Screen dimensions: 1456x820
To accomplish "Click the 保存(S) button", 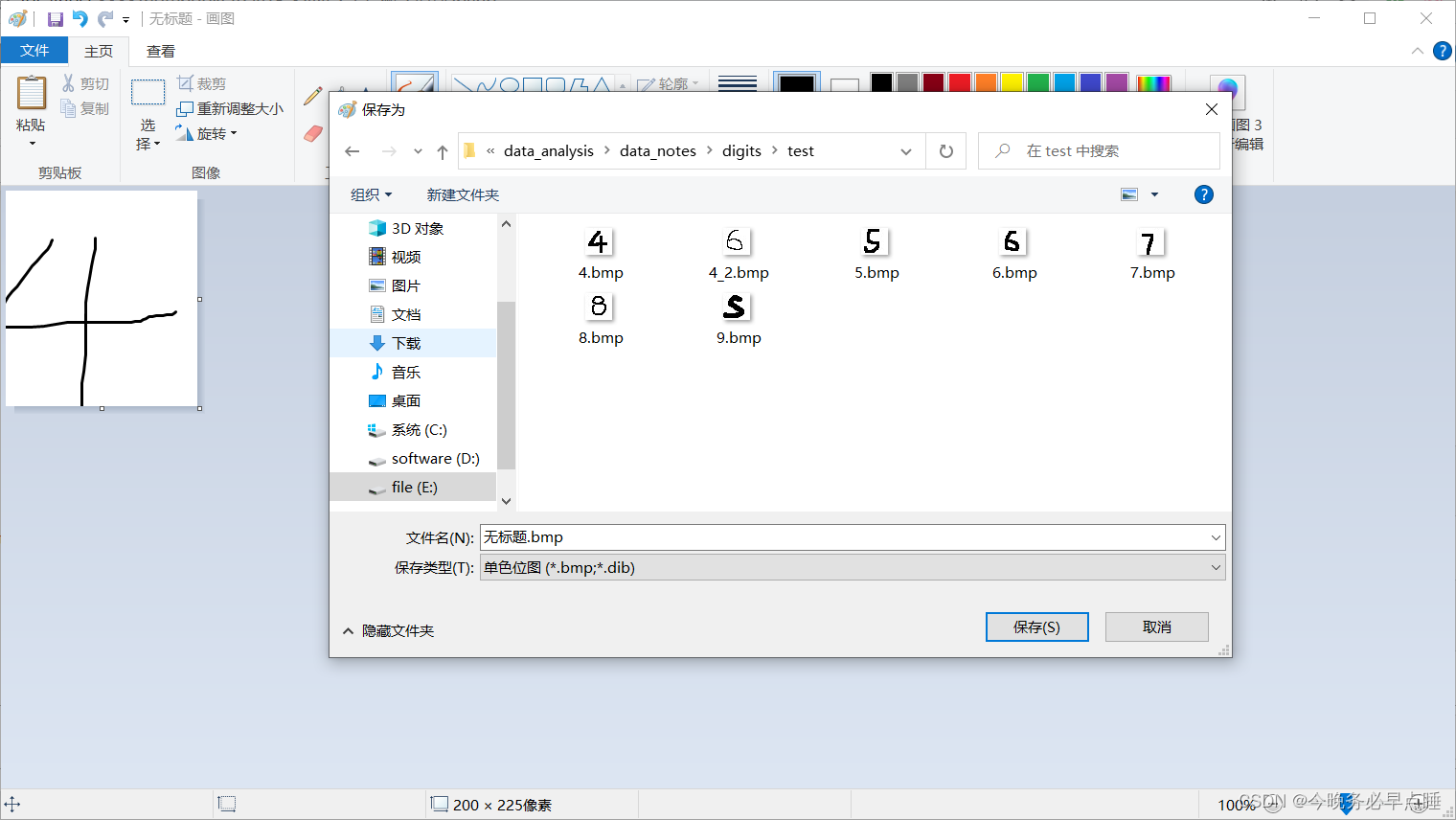I will [x=1037, y=626].
